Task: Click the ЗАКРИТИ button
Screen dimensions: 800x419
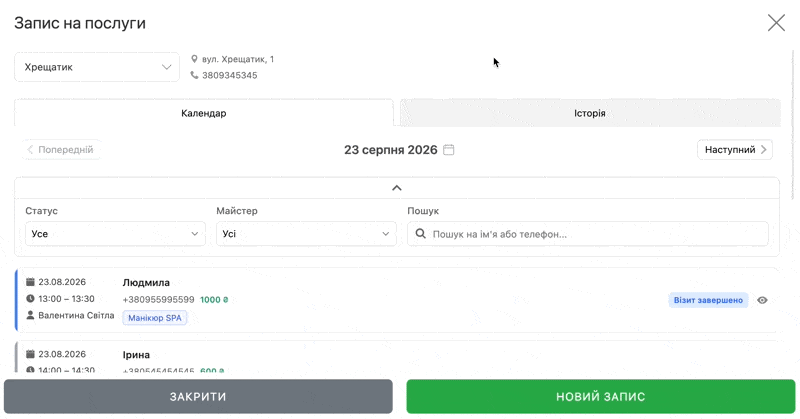Action: coord(198,397)
